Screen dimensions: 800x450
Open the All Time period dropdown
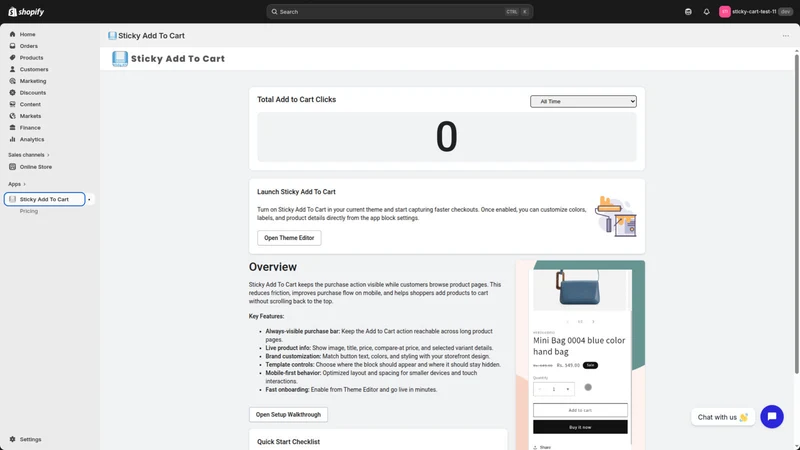[583, 102]
